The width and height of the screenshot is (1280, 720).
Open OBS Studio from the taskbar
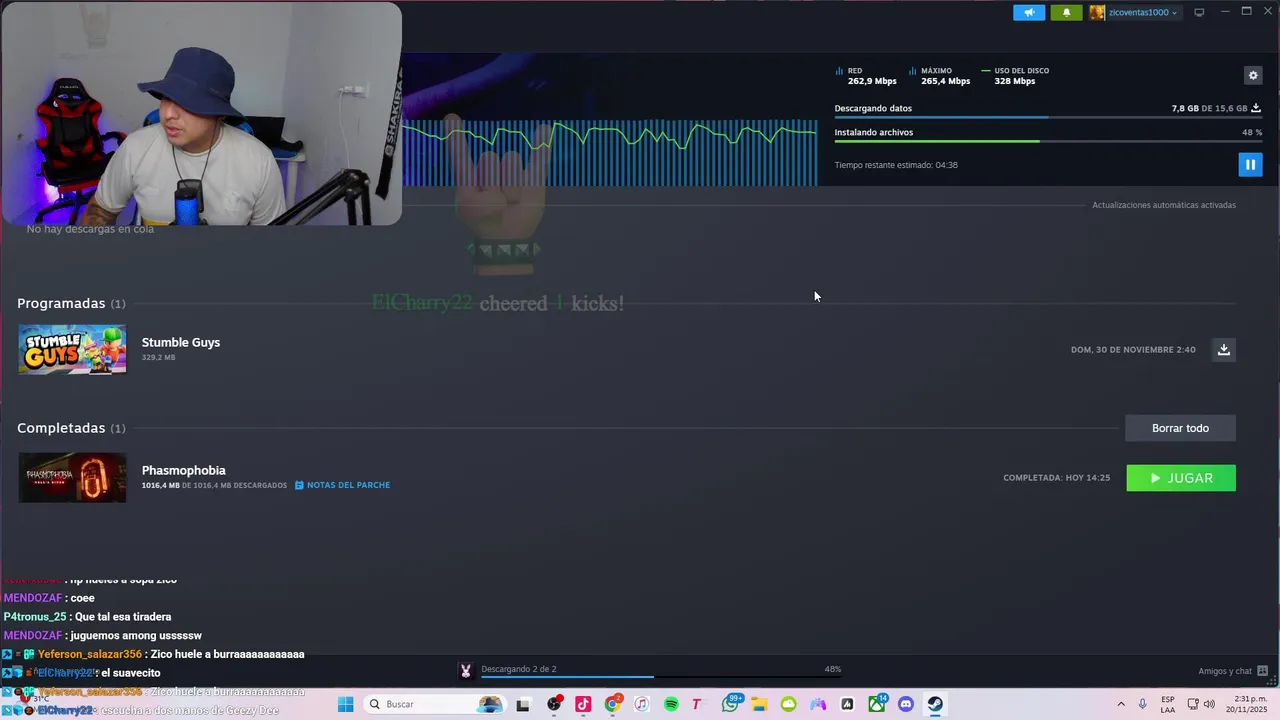click(554, 704)
